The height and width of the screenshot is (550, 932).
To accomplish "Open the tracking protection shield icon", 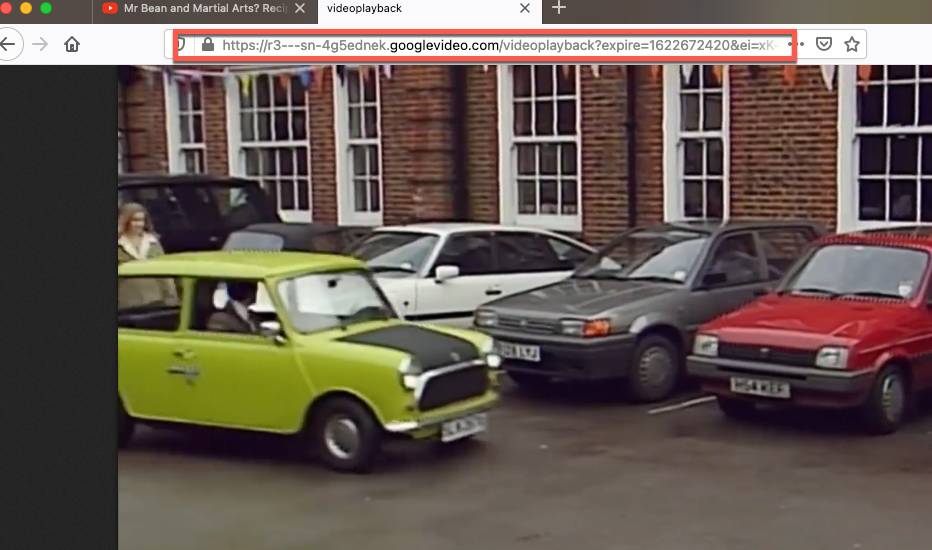I will (x=182, y=45).
